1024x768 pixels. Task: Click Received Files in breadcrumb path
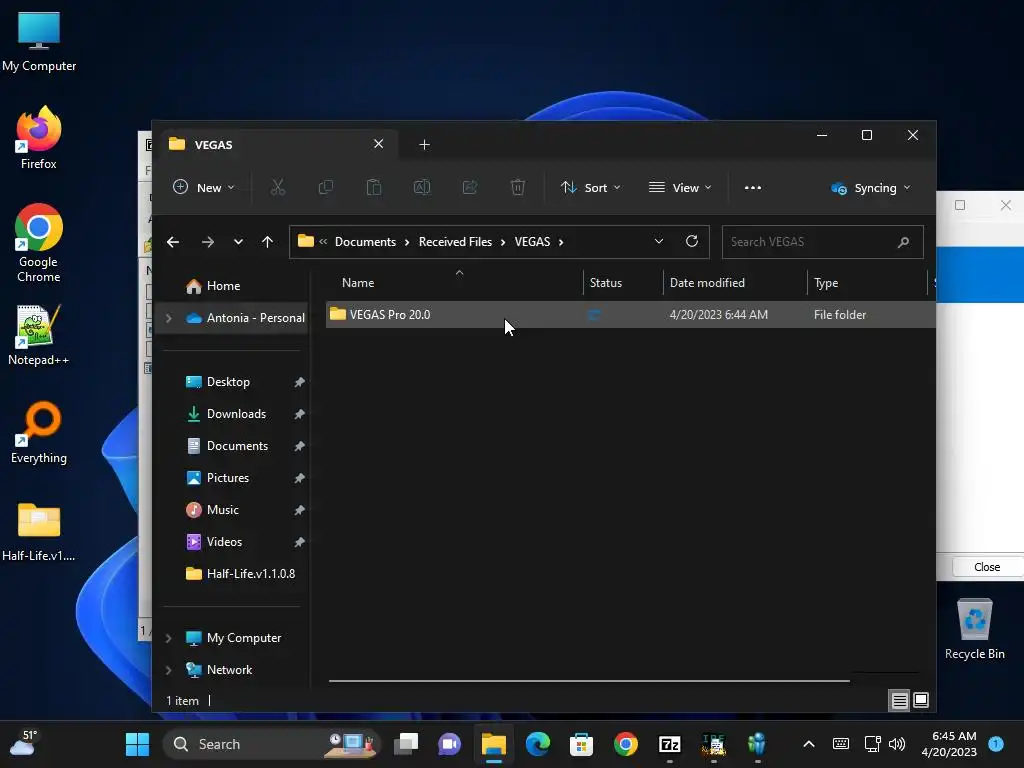[x=455, y=242]
